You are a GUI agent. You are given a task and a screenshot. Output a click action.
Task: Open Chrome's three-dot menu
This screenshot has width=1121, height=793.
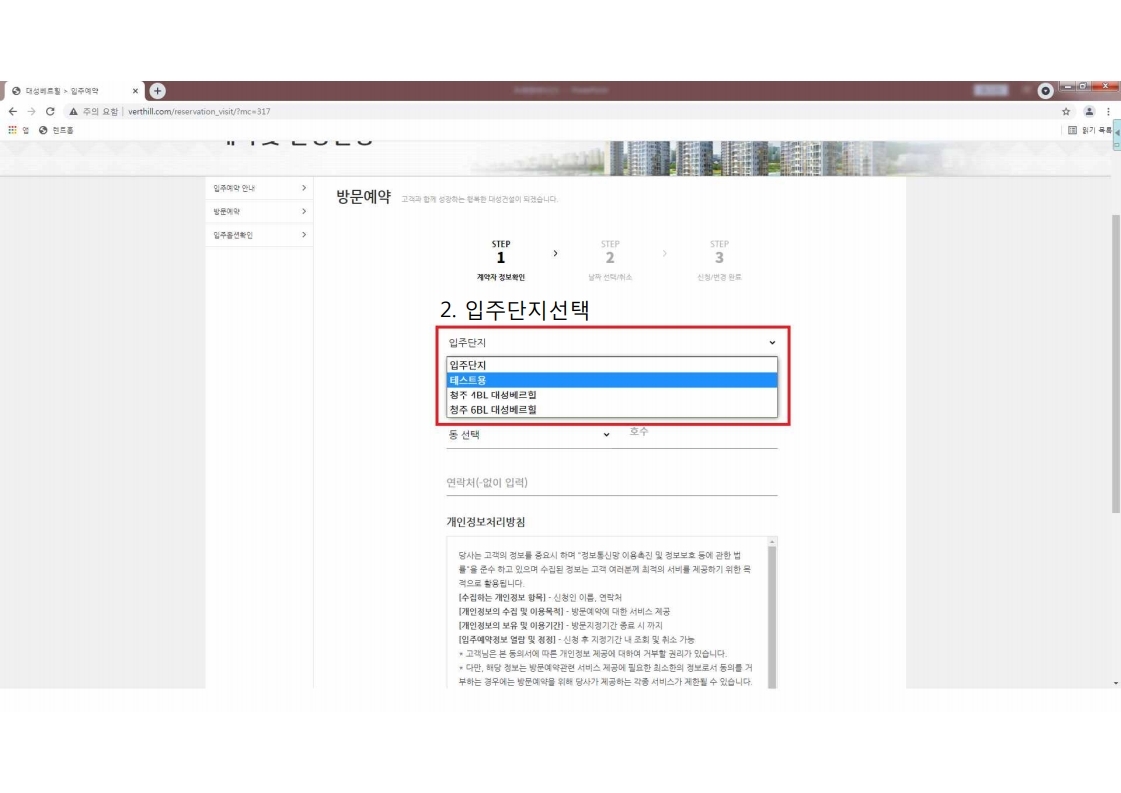tap(1108, 111)
